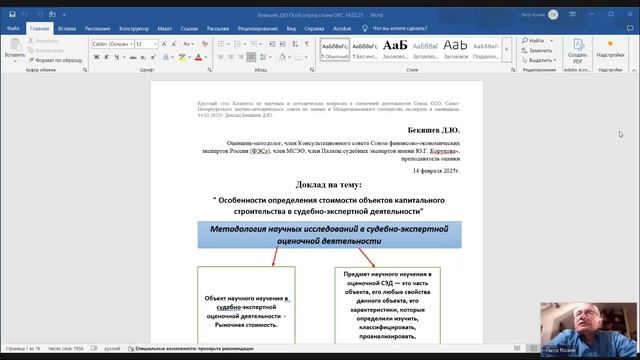Toggle bold formatting (Ж)
Viewport: 640px width, 360px height.
96,57
